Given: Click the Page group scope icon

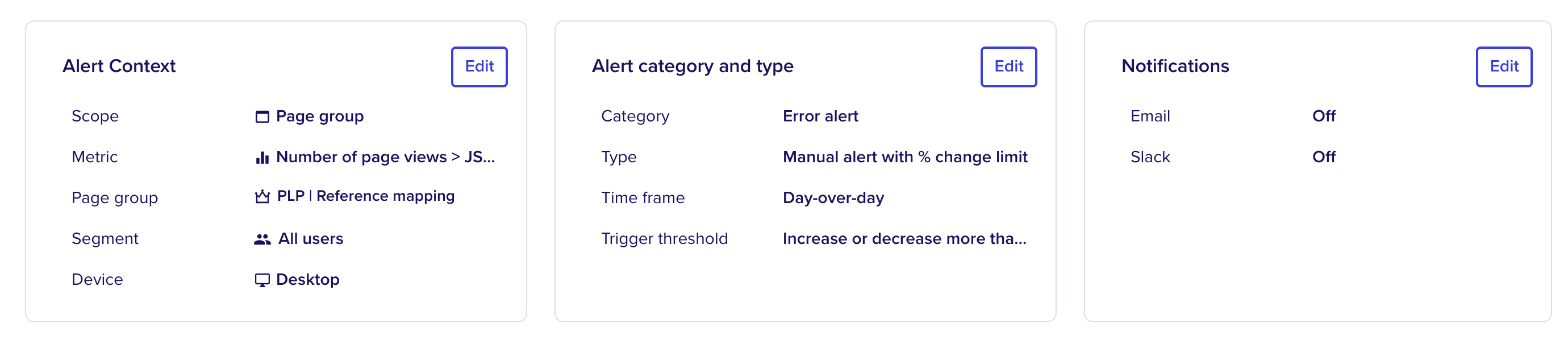Looking at the screenshot, I should [x=262, y=116].
